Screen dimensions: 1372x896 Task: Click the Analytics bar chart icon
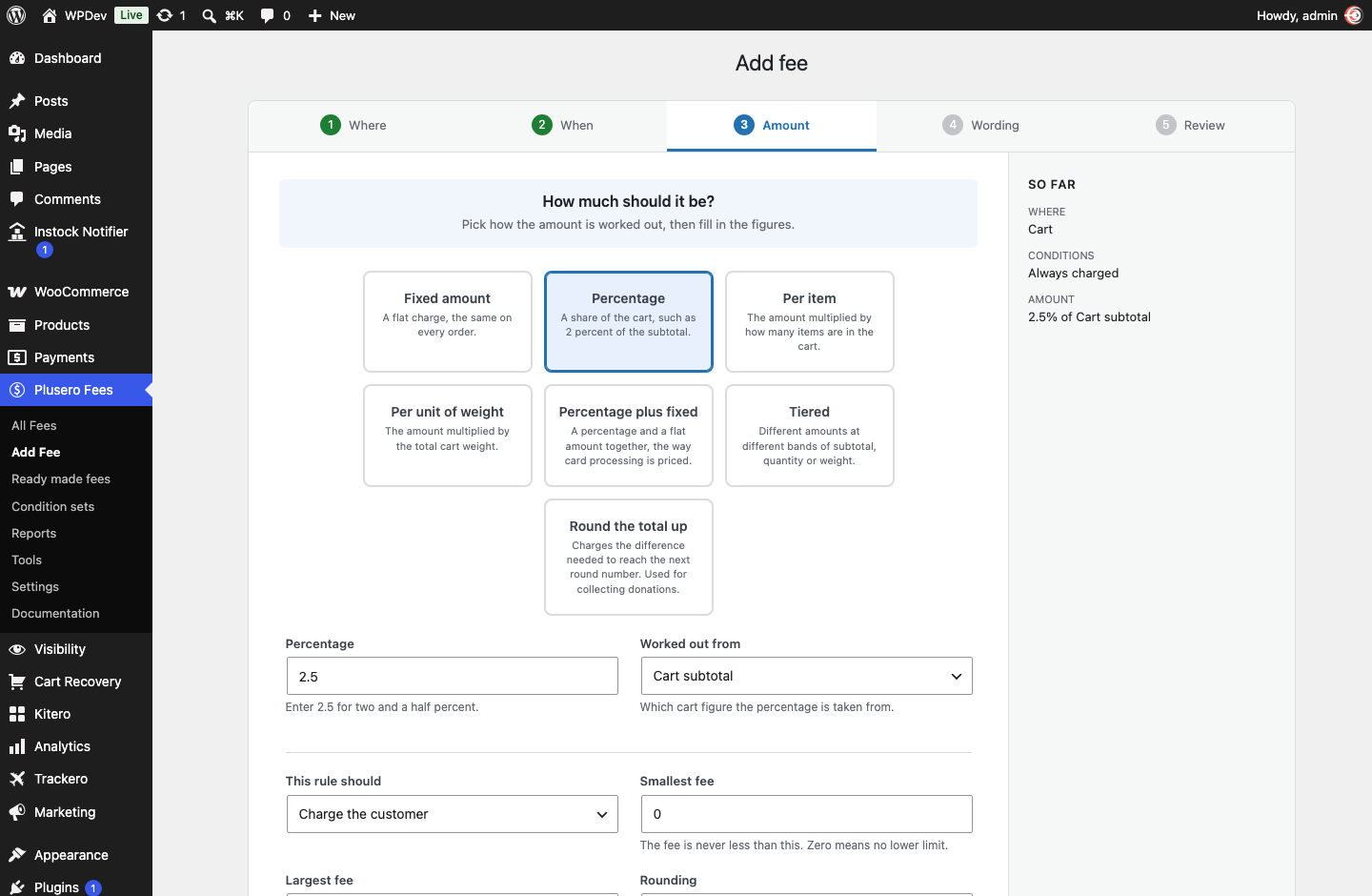[x=17, y=746]
